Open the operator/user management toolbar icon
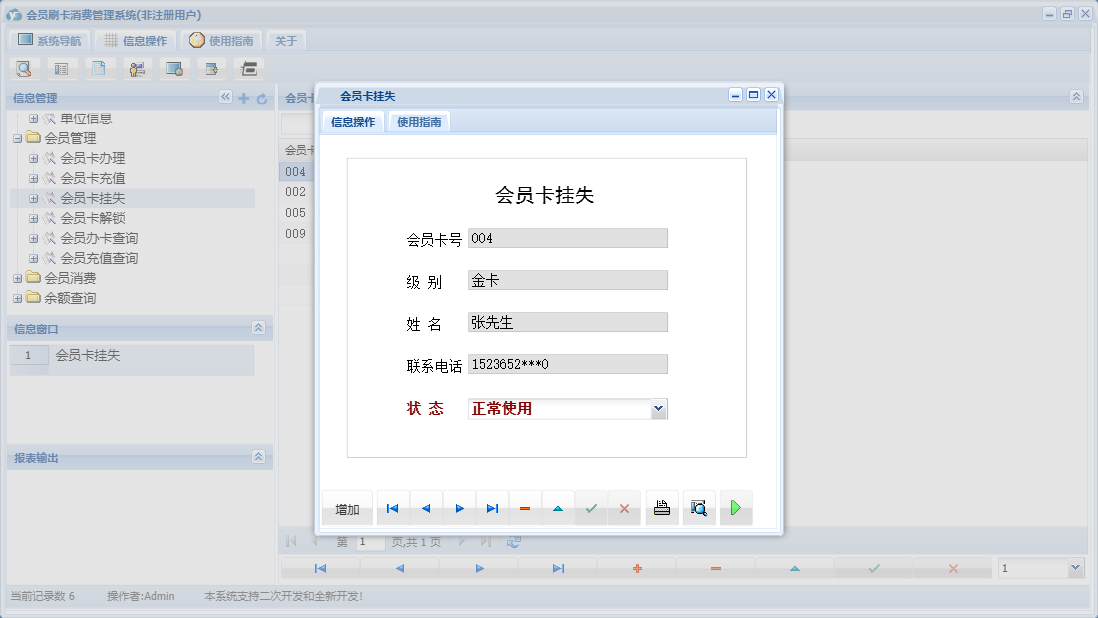Viewport: 1098px width, 618px height. pos(137,68)
